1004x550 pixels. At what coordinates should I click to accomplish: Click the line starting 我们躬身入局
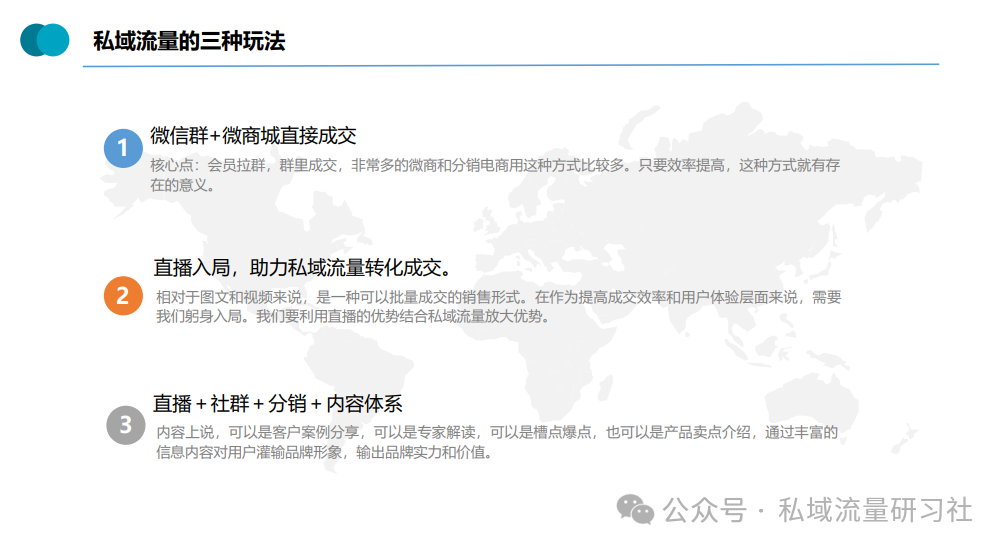point(353,316)
